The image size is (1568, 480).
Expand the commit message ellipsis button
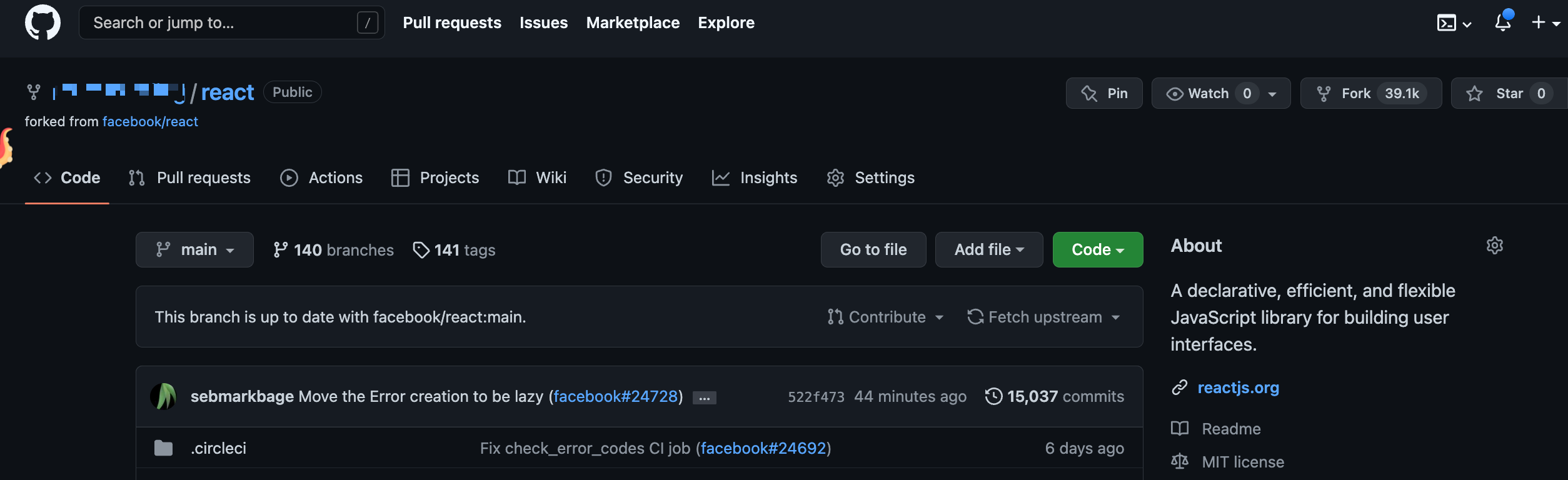click(x=705, y=397)
